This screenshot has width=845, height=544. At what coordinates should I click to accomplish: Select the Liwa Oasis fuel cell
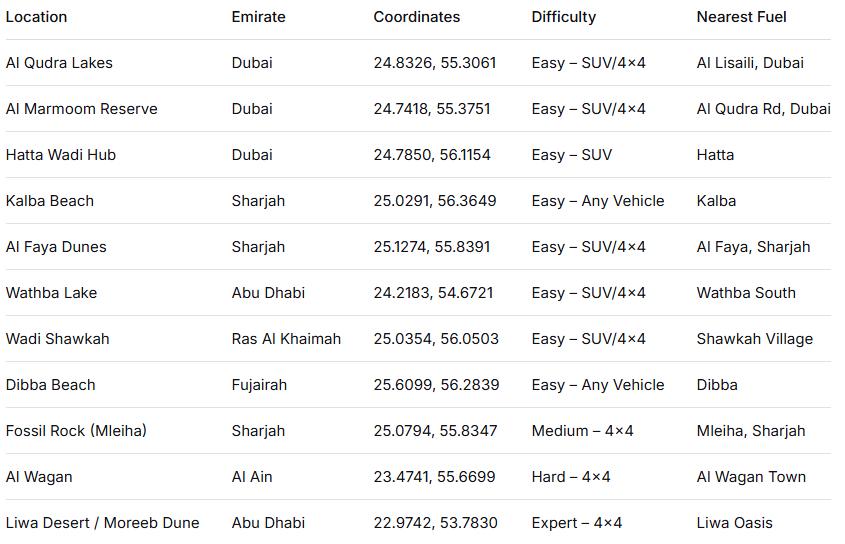[734, 523]
